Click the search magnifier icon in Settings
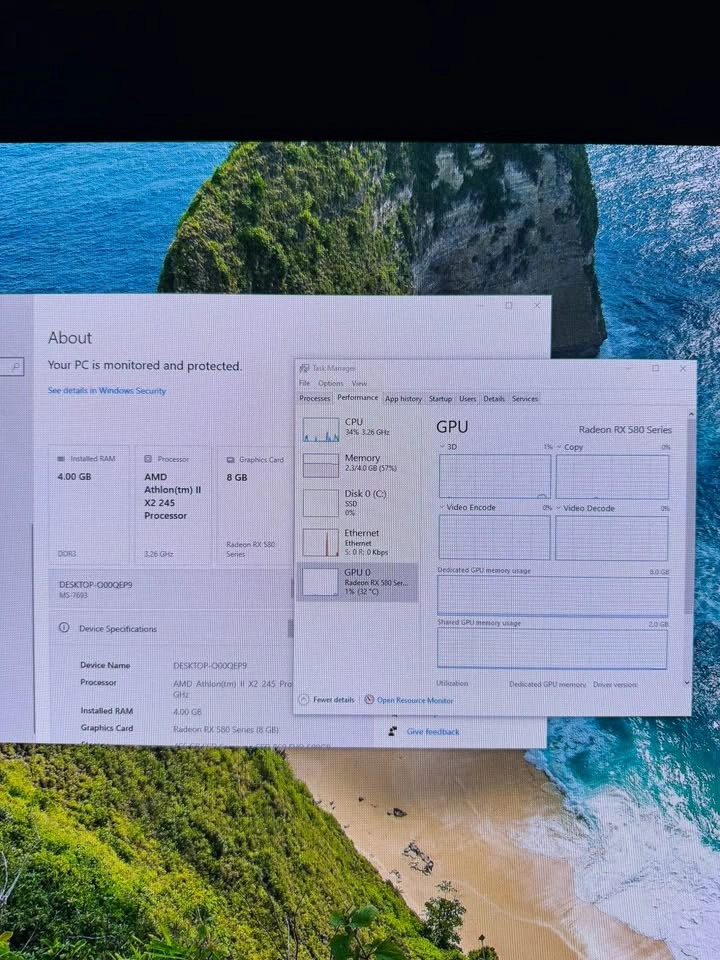This screenshot has height=960, width=720. click(17, 367)
